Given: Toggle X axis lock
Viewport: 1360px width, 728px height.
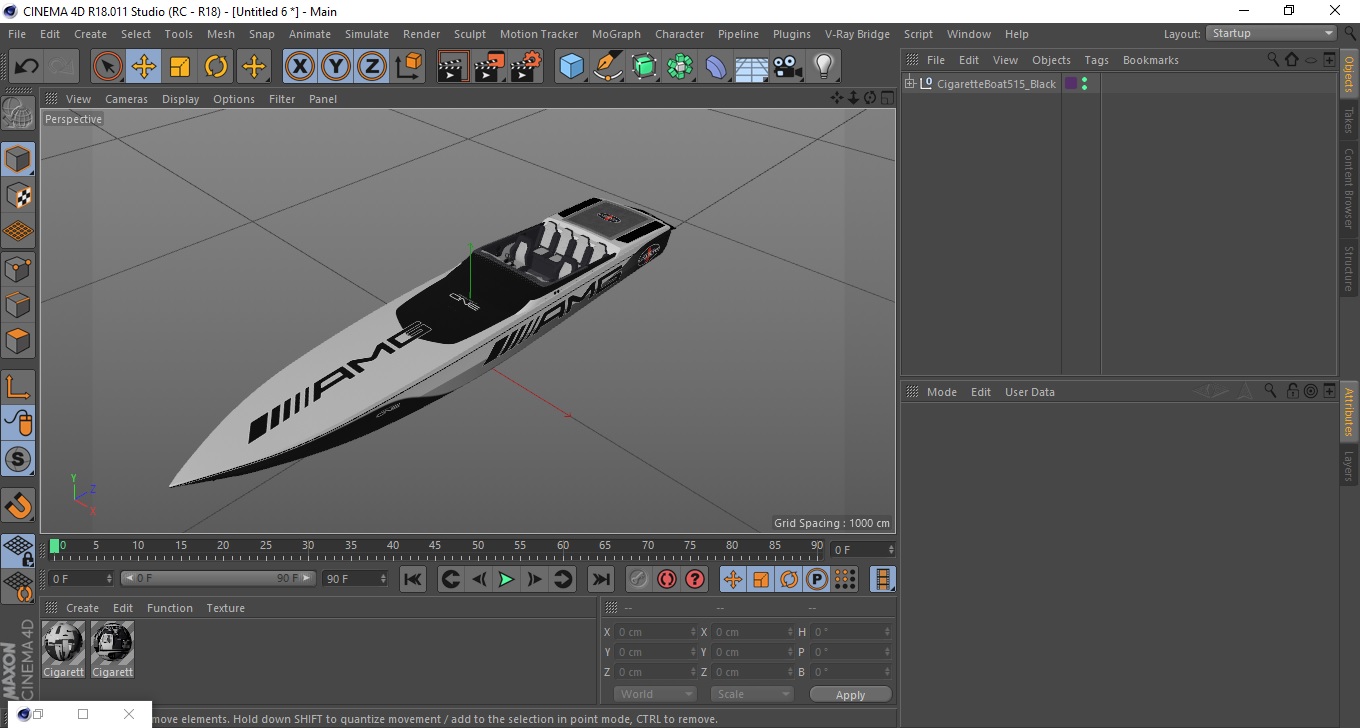Looking at the screenshot, I should [300, 67].
